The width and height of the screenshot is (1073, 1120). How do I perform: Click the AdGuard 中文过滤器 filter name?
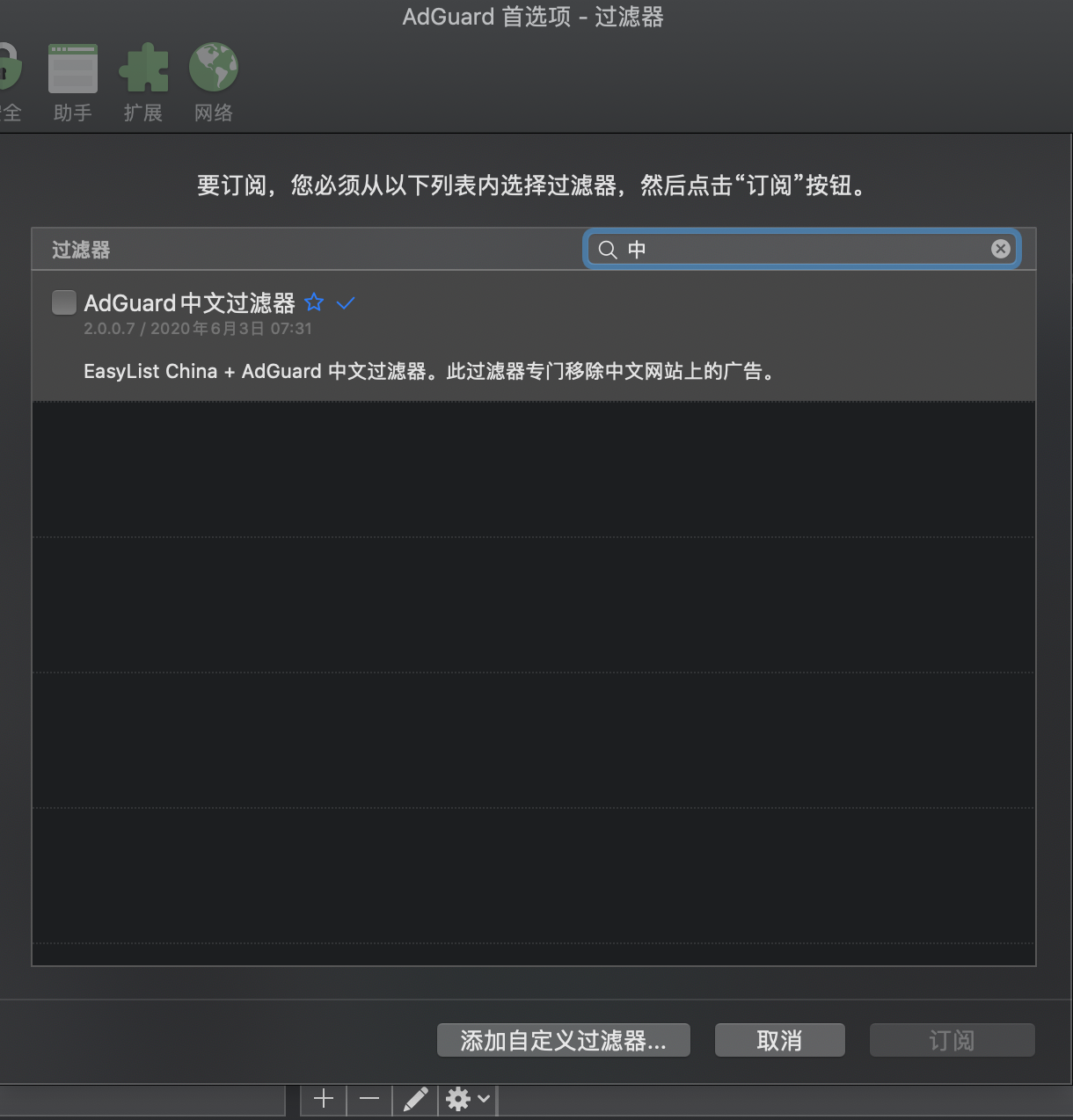(190, 303)
